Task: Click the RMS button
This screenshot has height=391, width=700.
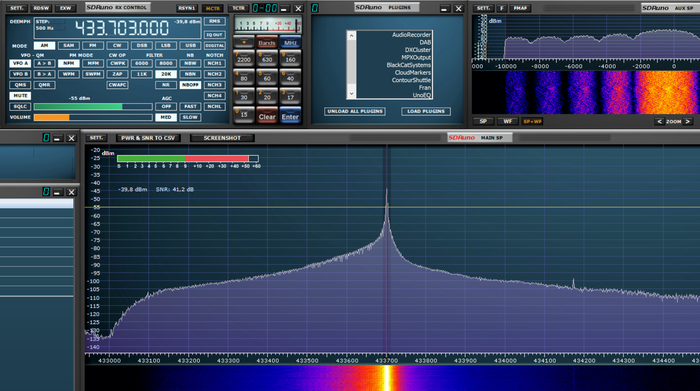Action: click(x=215, y=21)
